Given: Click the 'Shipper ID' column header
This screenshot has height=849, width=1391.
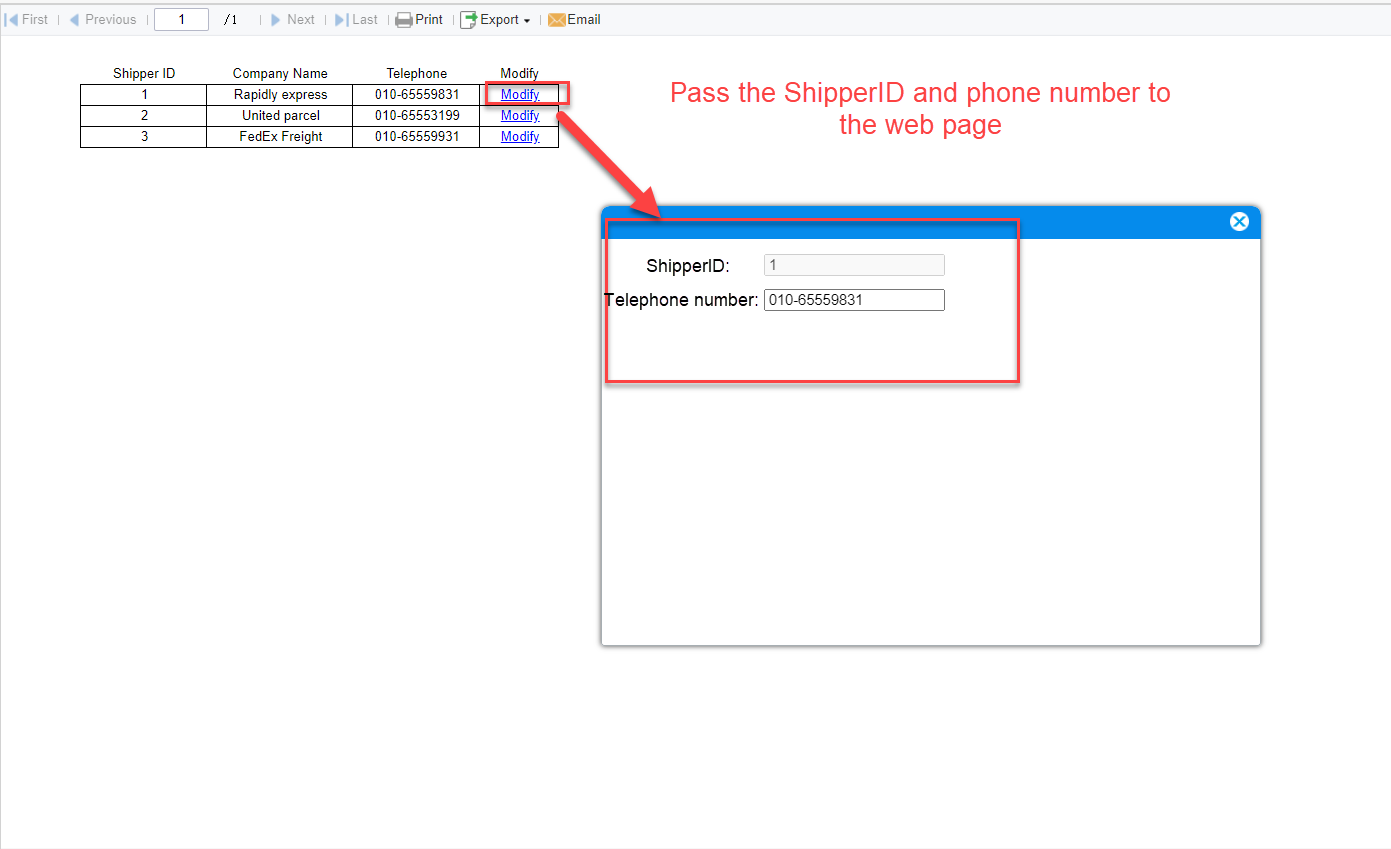Looking at the screenshot, I should pos(144,74).
